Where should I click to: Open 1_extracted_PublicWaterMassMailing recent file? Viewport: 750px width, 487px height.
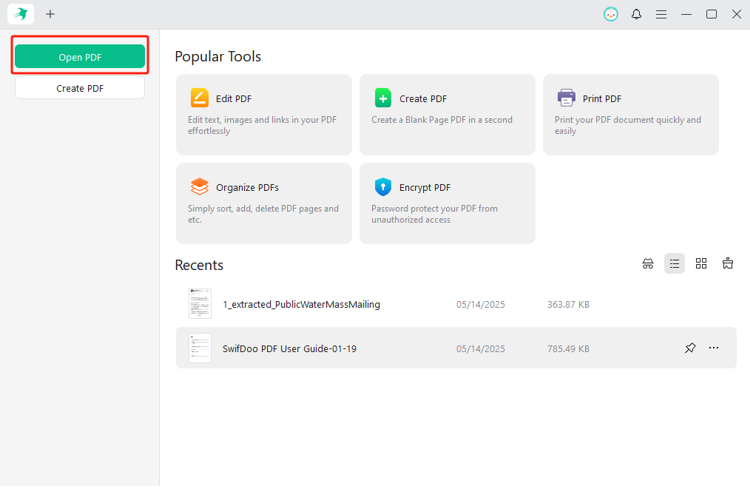(x=456, y=304)
